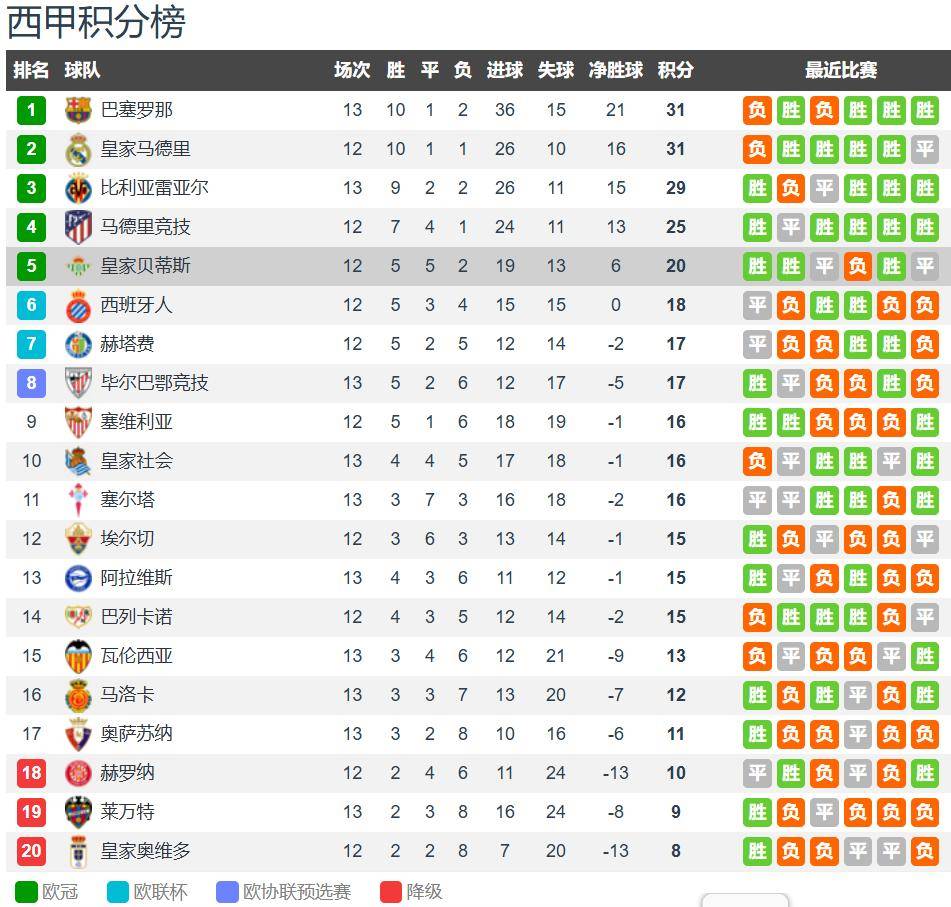The height and width of the screenshot is (907, 951).
Task: Open the 赫塔费 team name link
Action: pyautogui.click(x=128, y=344)
